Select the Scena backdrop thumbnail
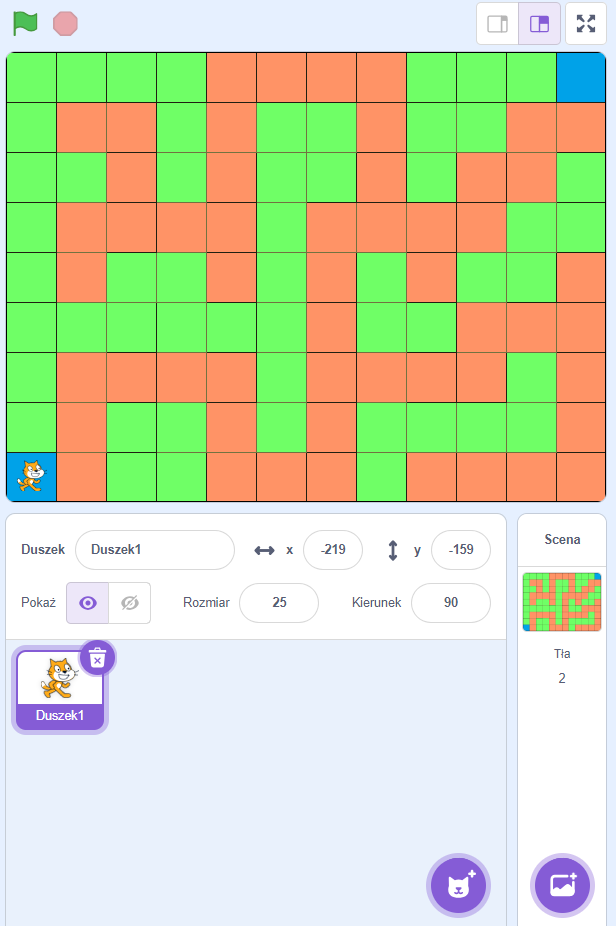This screenshot has height=926, width=616. tap(561, 602)
